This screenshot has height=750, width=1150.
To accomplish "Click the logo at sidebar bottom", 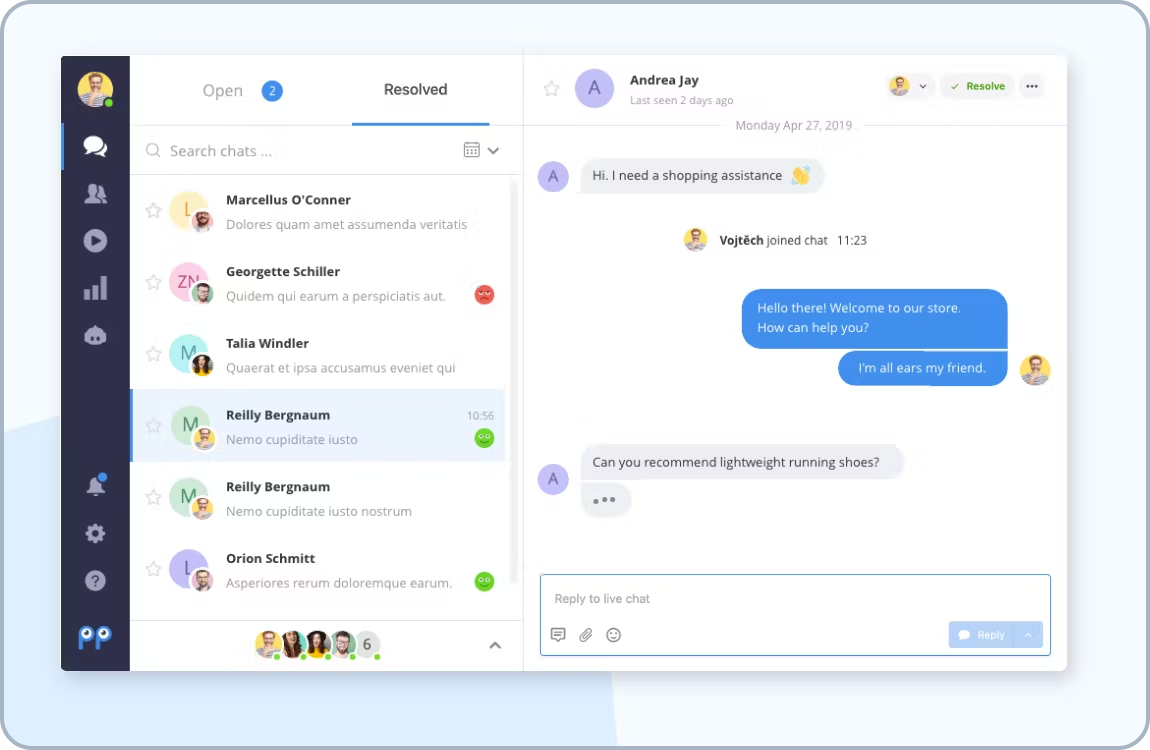I will click(95, 638).
